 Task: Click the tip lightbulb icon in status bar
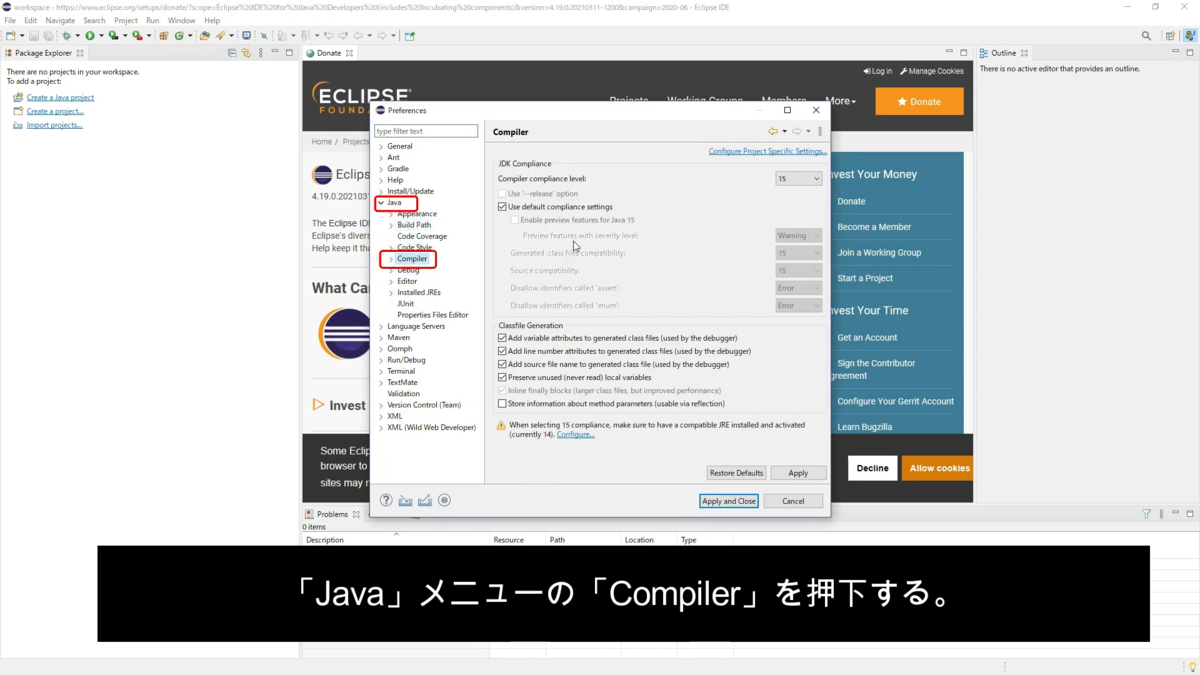(1191, 667)
